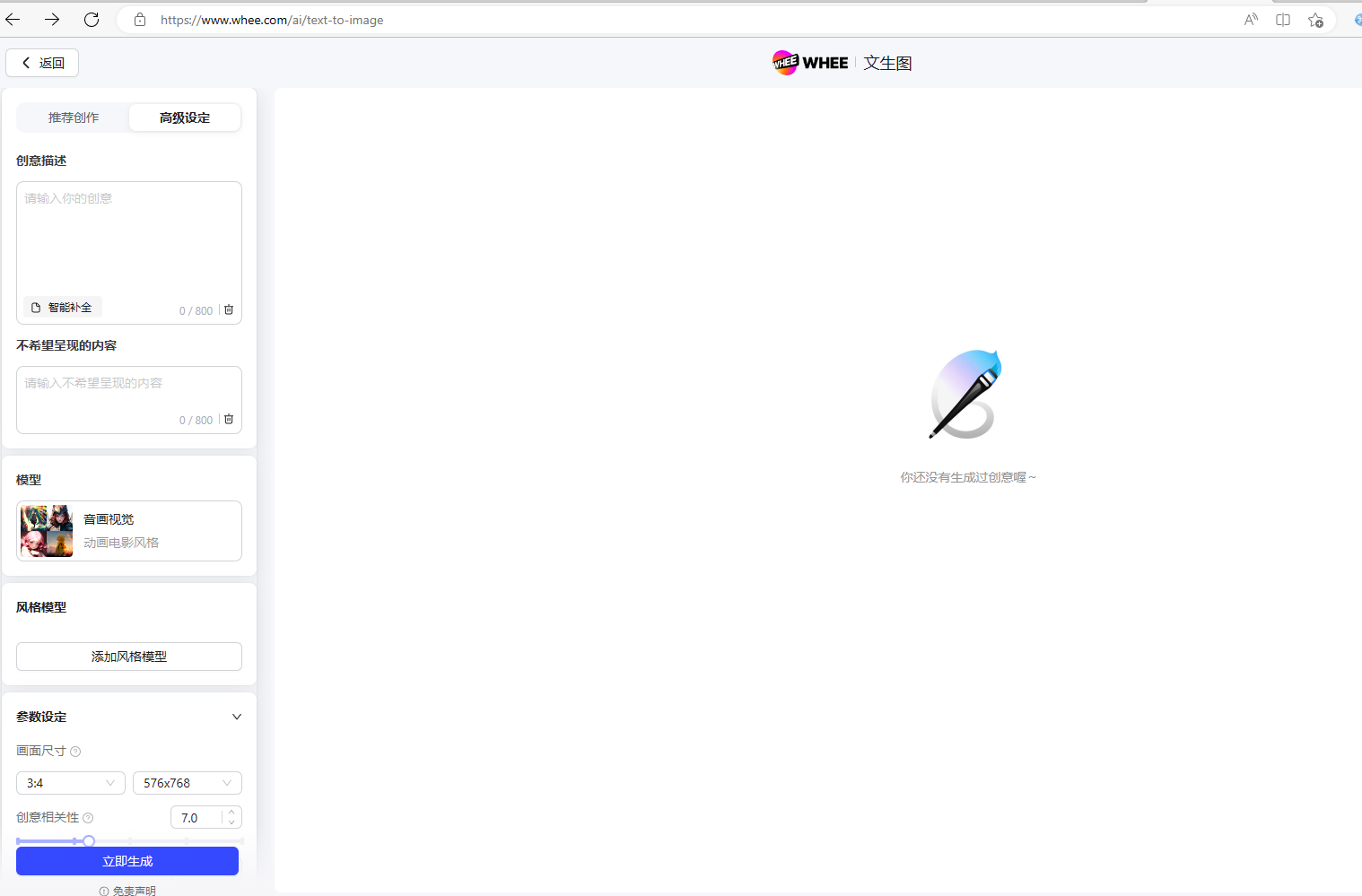The height and width of the screenshot is (896, 1362).
Task: Click the read aloud icon in address bar
Action: [x=1251, y=20]
